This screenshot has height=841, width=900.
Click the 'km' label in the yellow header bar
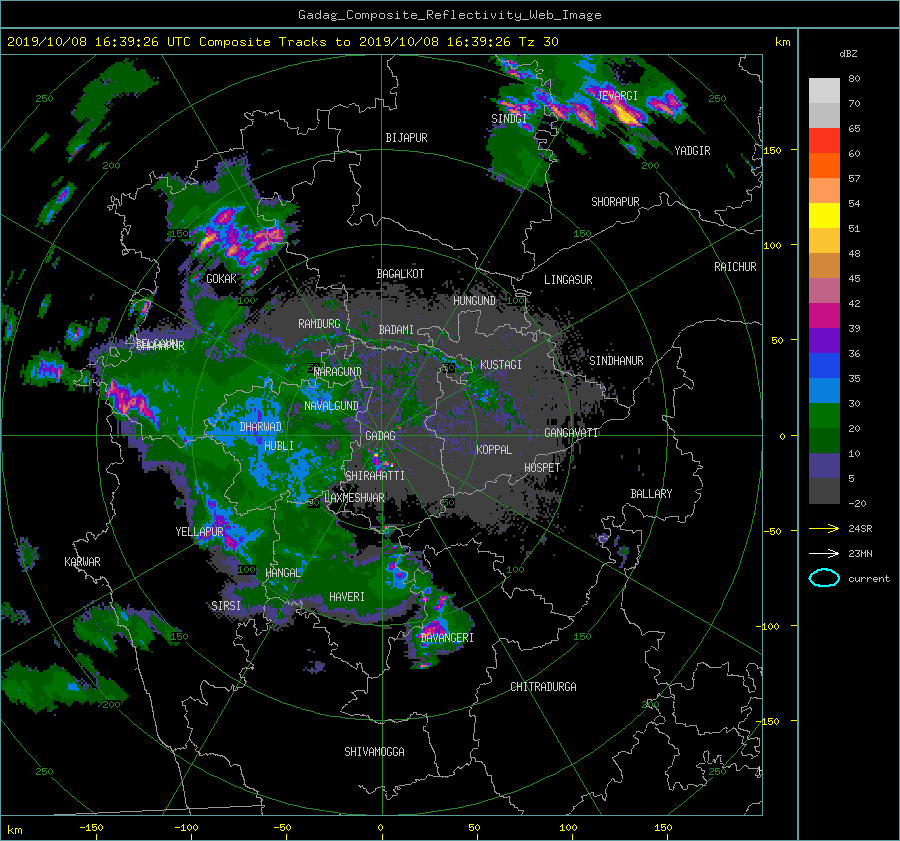click(x=782, y=42)
